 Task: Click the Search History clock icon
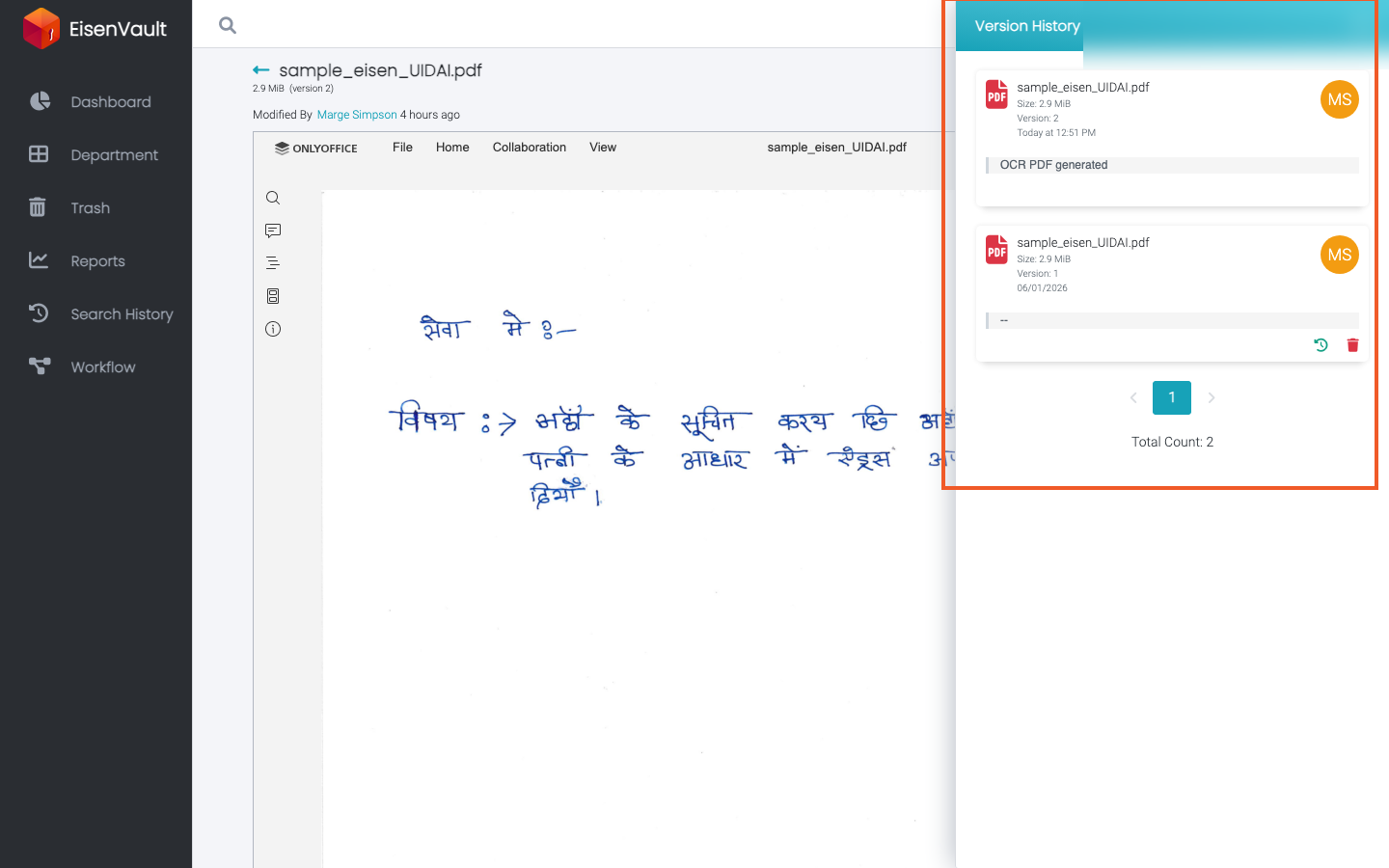tap(39, 312)
